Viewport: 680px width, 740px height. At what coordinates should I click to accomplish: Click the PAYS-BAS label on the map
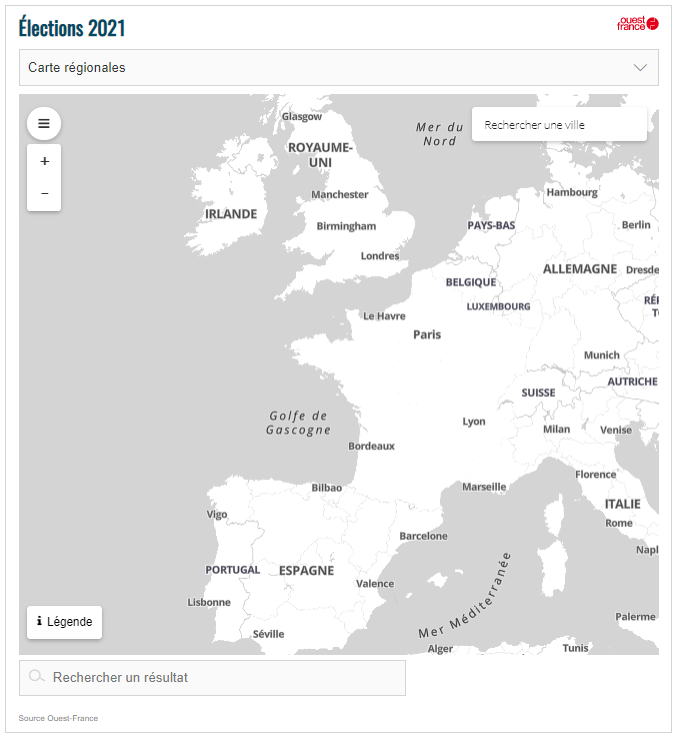tap(491, 226)
